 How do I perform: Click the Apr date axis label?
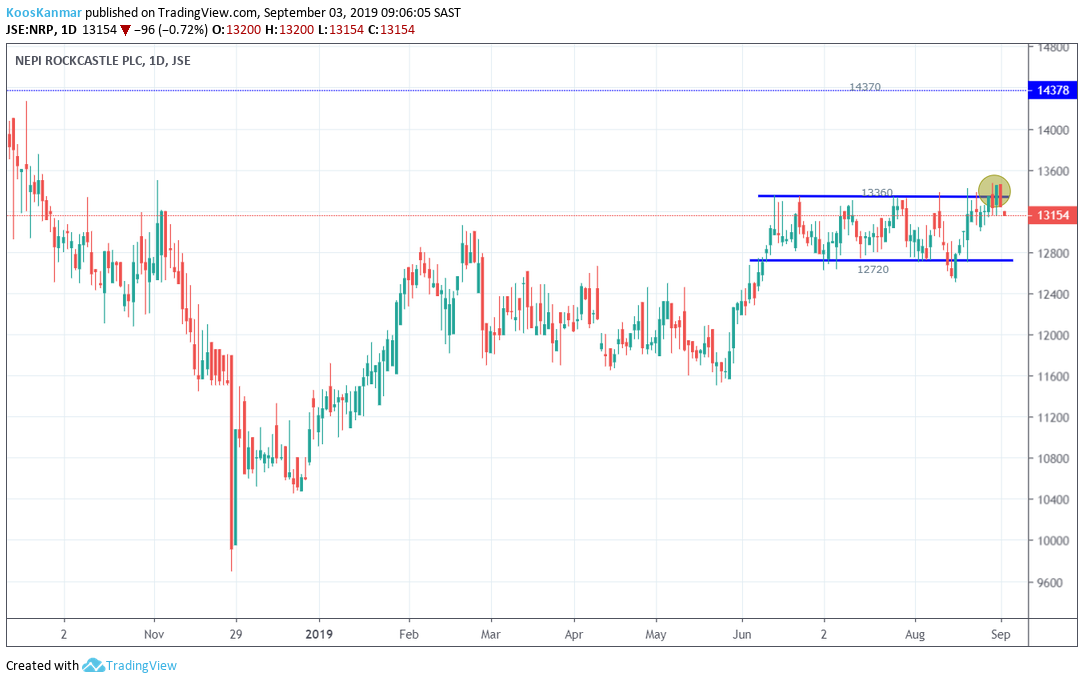[x=574, y=634]
